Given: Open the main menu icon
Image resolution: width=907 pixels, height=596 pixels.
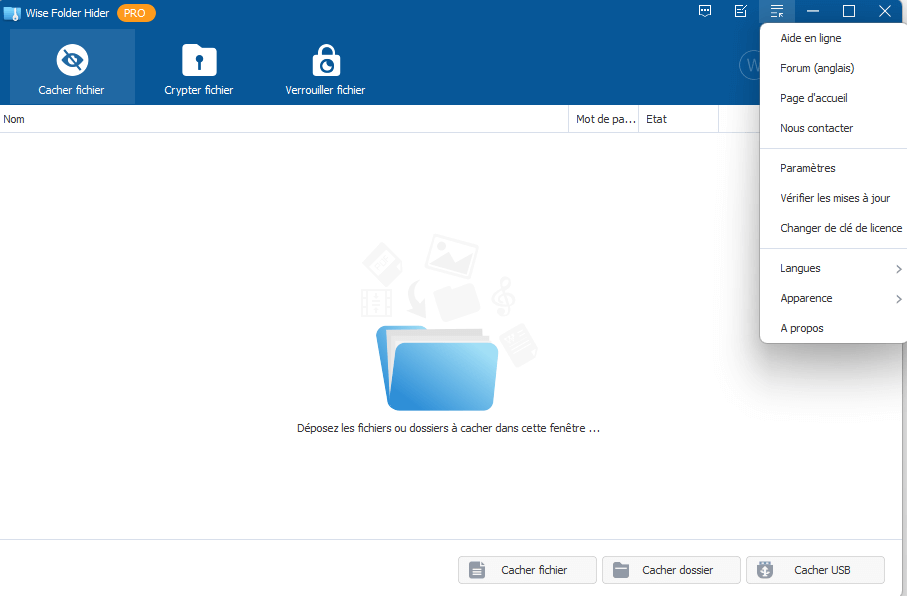Looking at the screenshot, I should coord(777,11).
